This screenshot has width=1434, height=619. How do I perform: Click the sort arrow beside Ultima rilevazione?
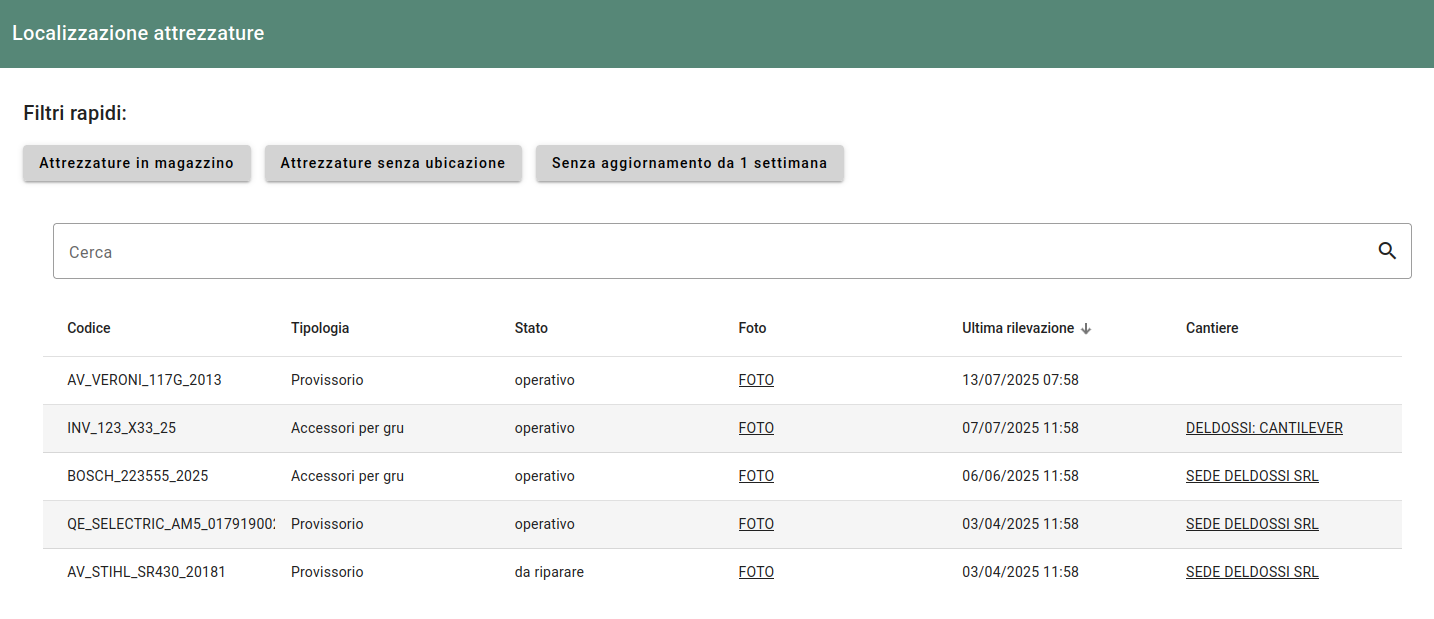[x=1086, y=329]
